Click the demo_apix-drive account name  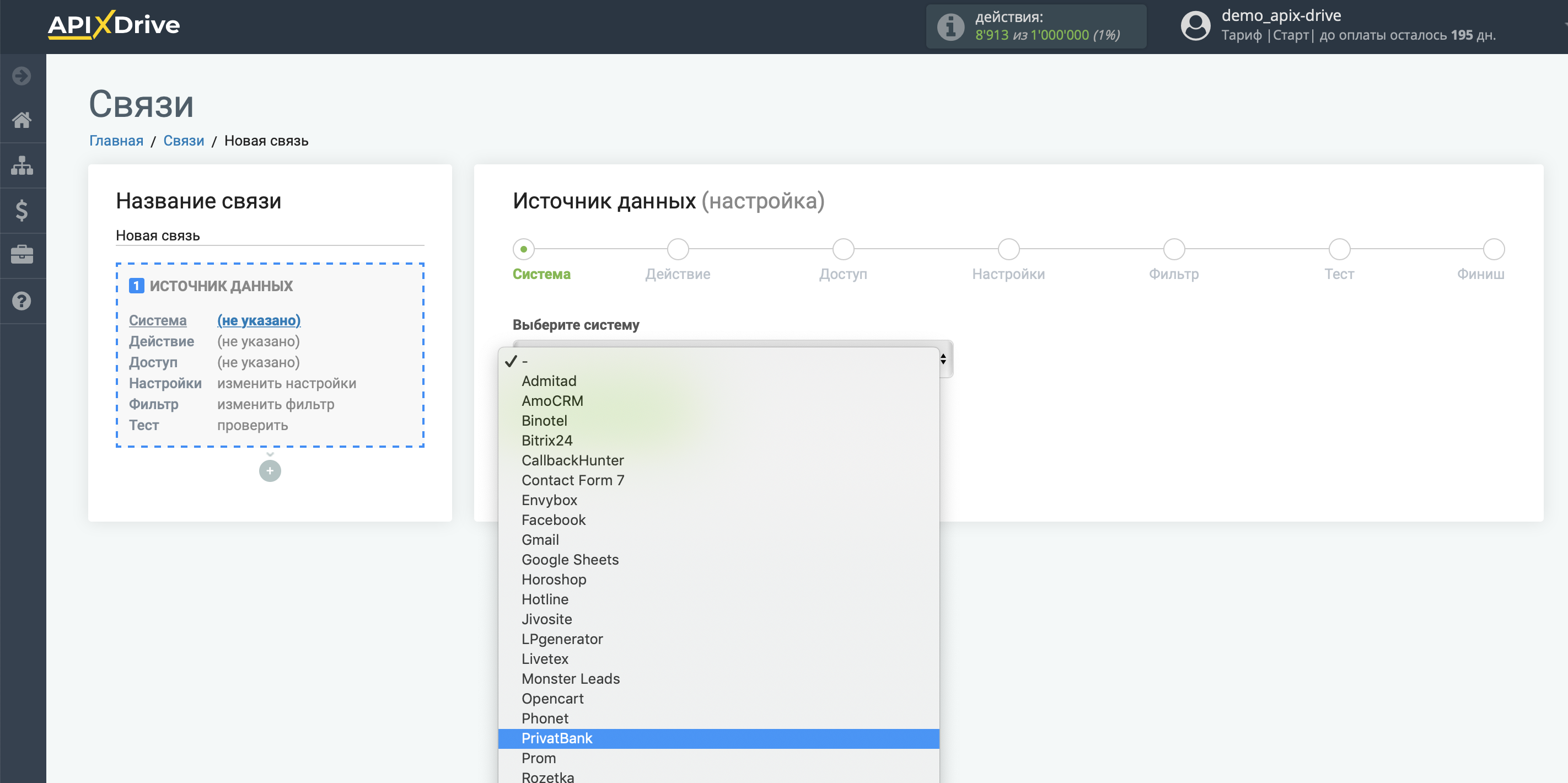coord(1281,15)
